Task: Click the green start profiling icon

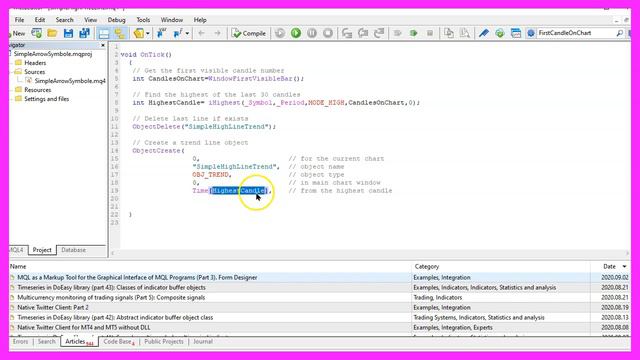Action: click(x=413, y=33)
